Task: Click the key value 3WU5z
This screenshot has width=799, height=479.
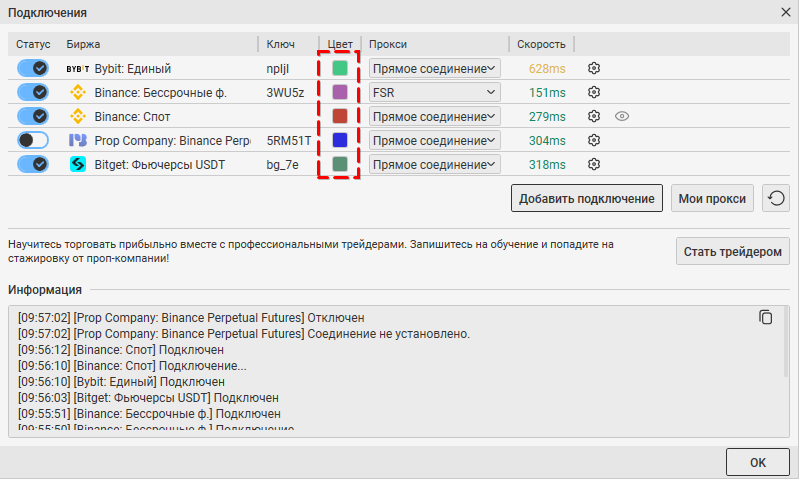Action: pyautogui.click(x=285, y=93)
